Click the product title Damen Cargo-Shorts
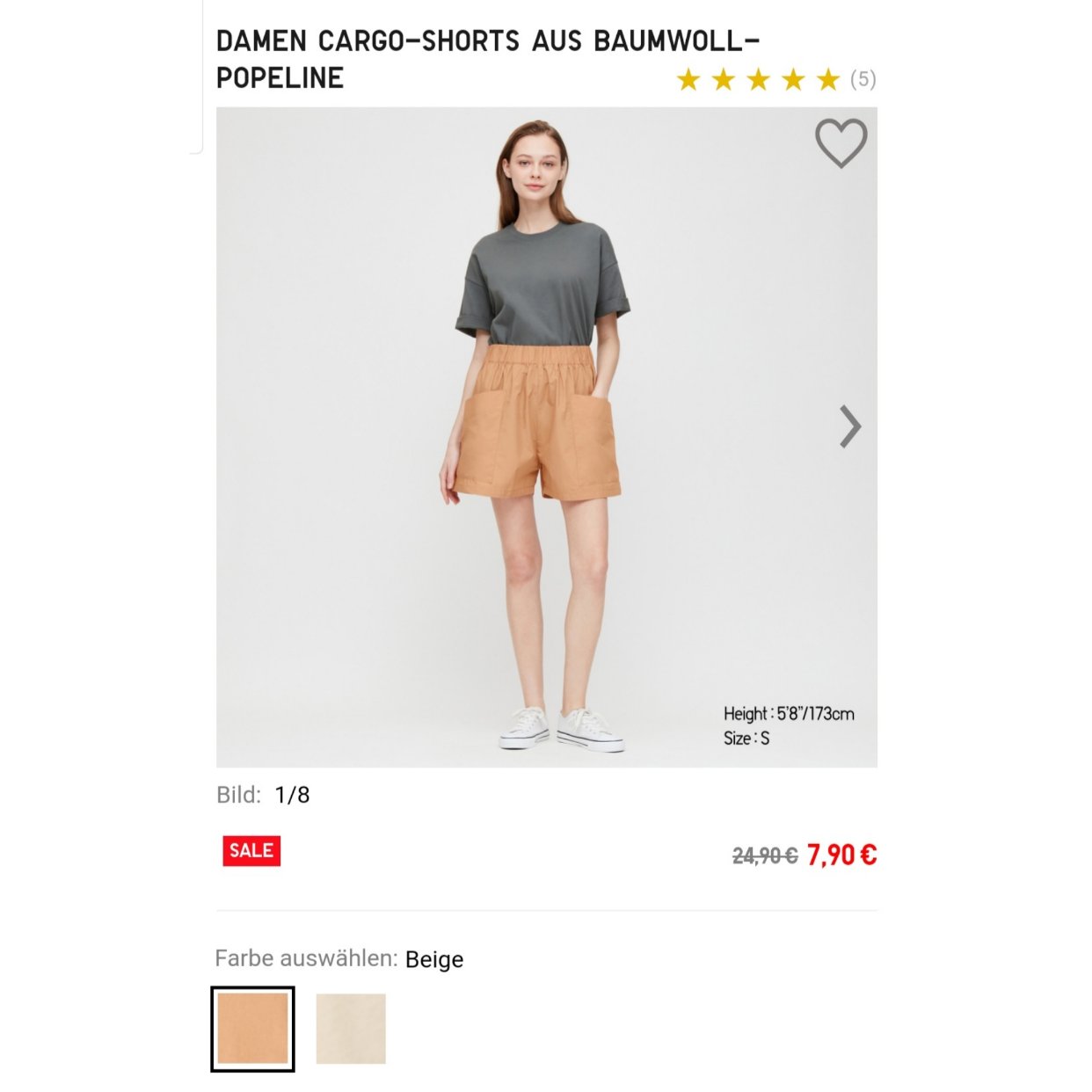1092x1092 pixels. (488, 59)
